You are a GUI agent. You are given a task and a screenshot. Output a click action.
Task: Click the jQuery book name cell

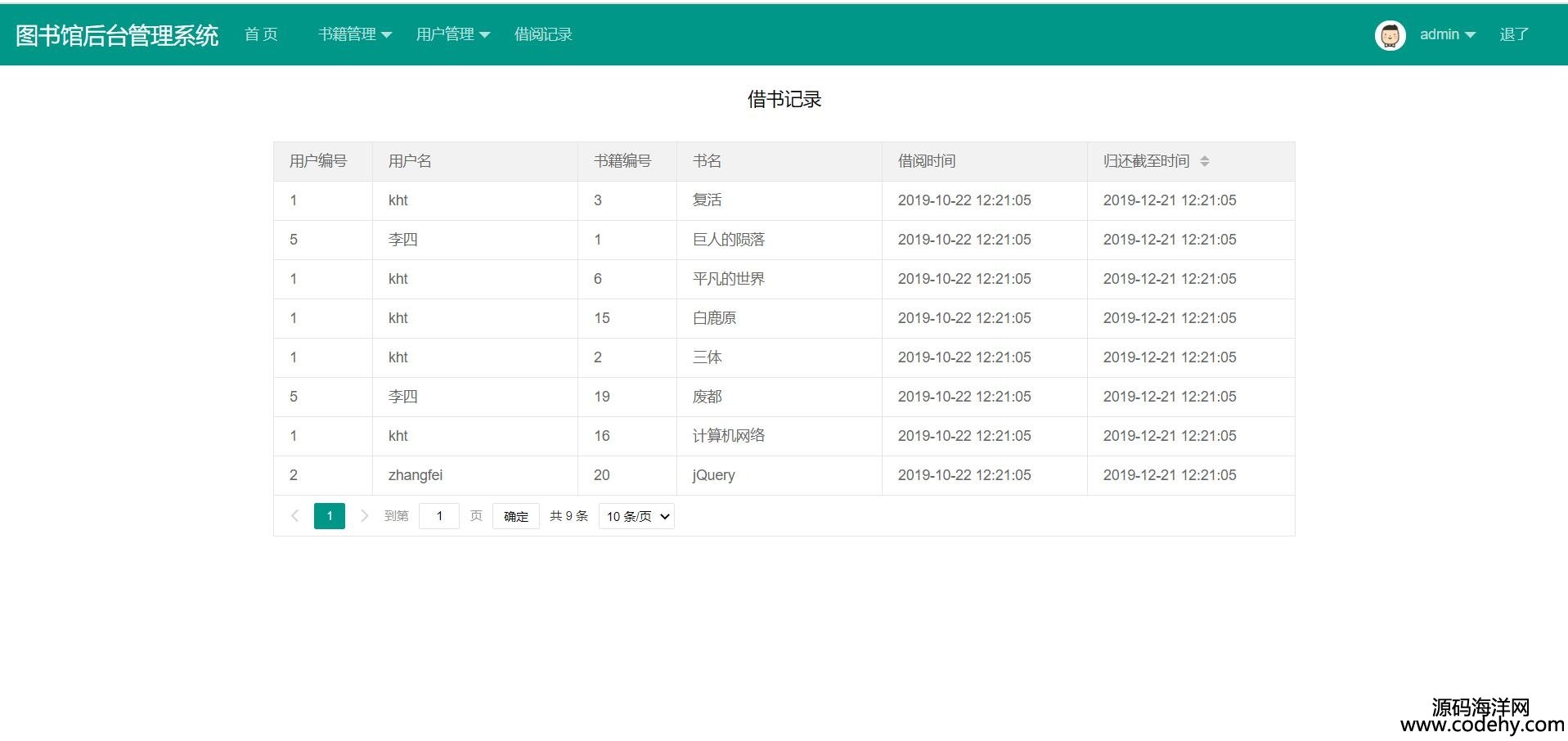pyautogui.click(x=713, y=475)
